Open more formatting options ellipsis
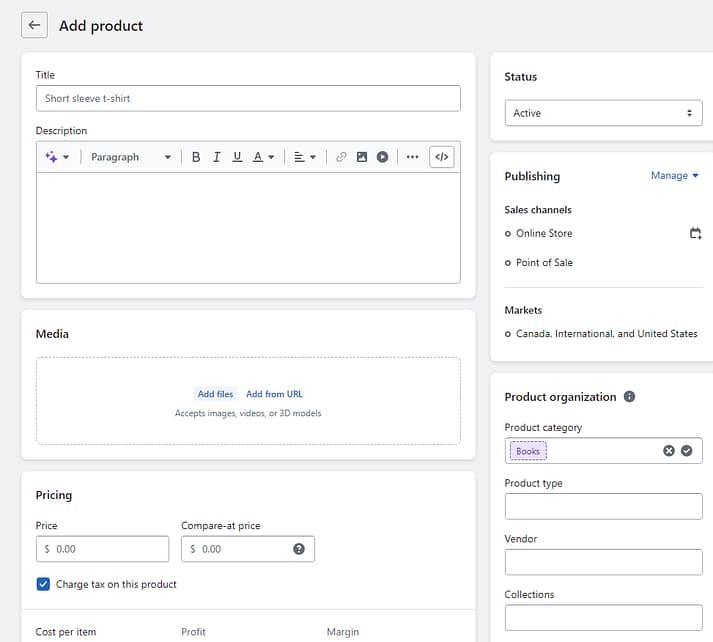Viewport: 713px width, 642px height. (x=412, y=157)
